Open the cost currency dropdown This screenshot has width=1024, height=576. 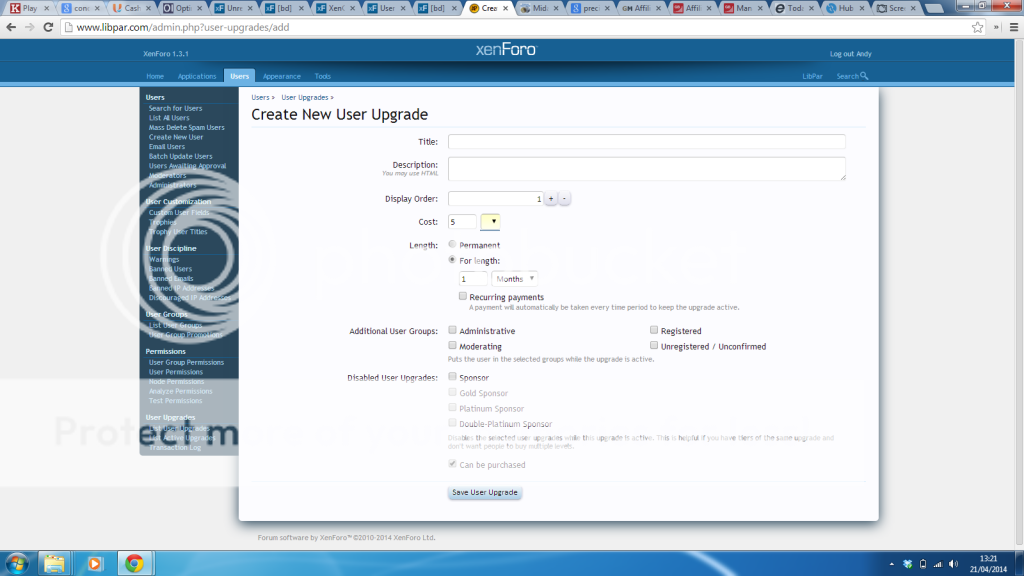click(x=489, y=221)
